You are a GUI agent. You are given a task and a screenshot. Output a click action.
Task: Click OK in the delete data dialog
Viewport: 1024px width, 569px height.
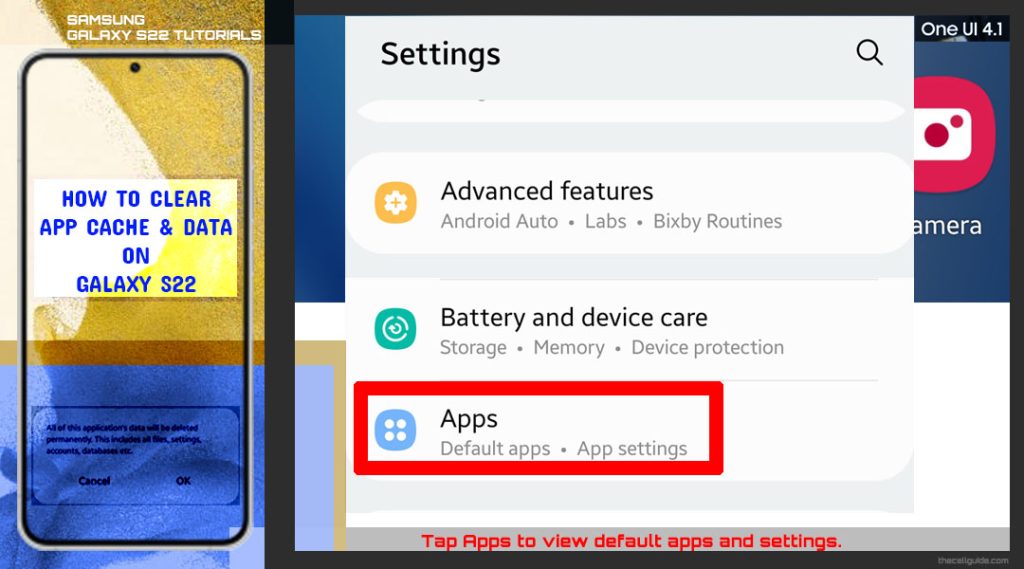pos(184,481)
